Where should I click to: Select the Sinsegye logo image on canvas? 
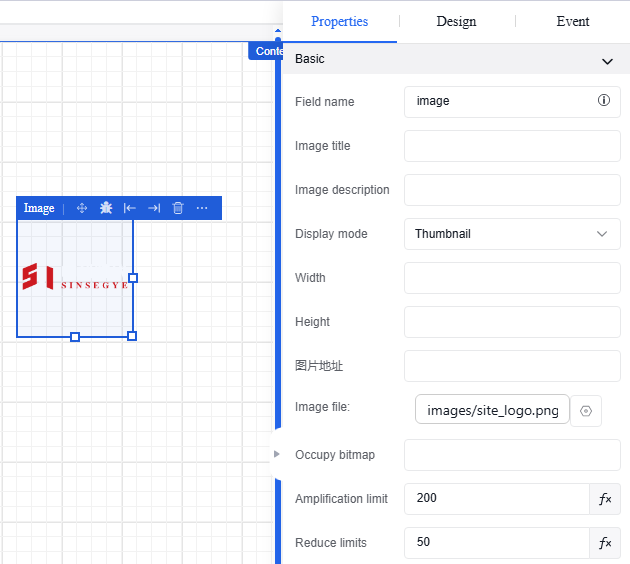(75, 278)
